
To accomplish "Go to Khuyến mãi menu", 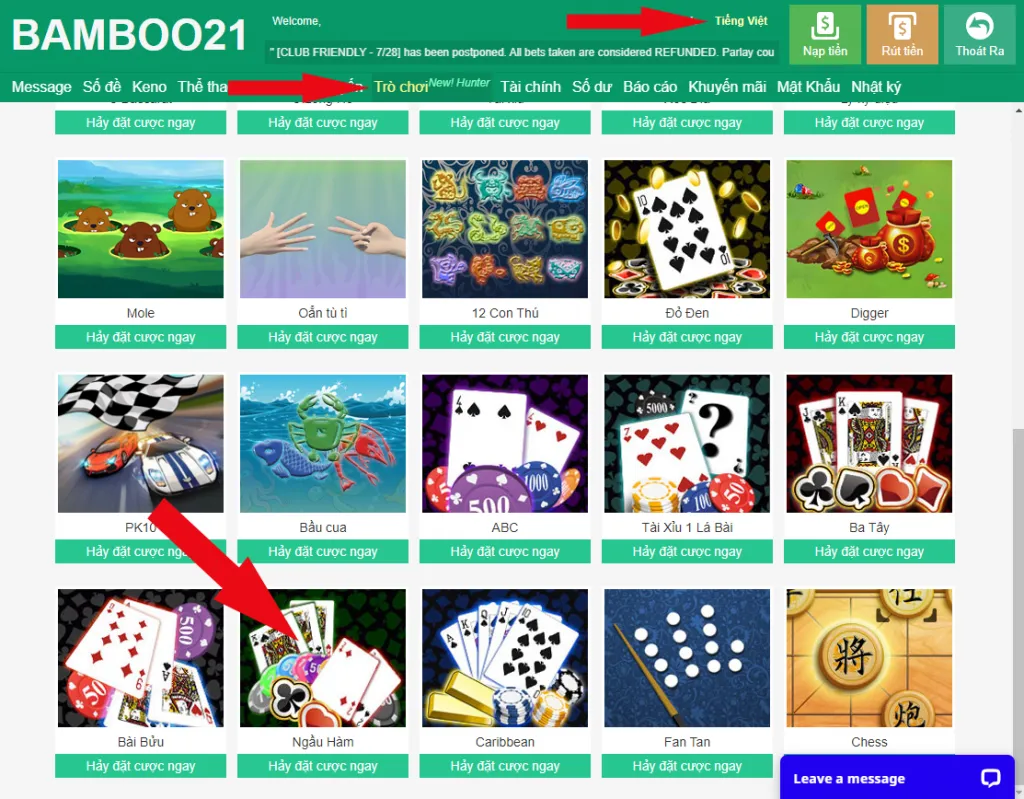I will [x=727, y=87].
